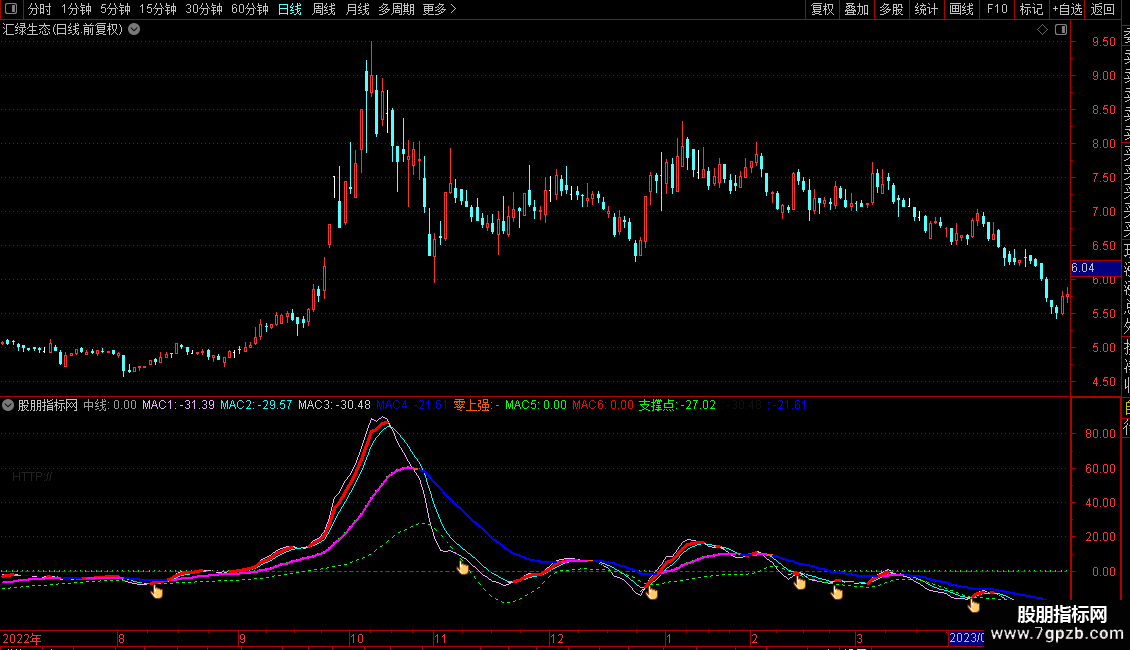Screen dimensions: 1130x650
Task: Click the last hand signal marker near 2023 date
Action: (x=974, y=605)
